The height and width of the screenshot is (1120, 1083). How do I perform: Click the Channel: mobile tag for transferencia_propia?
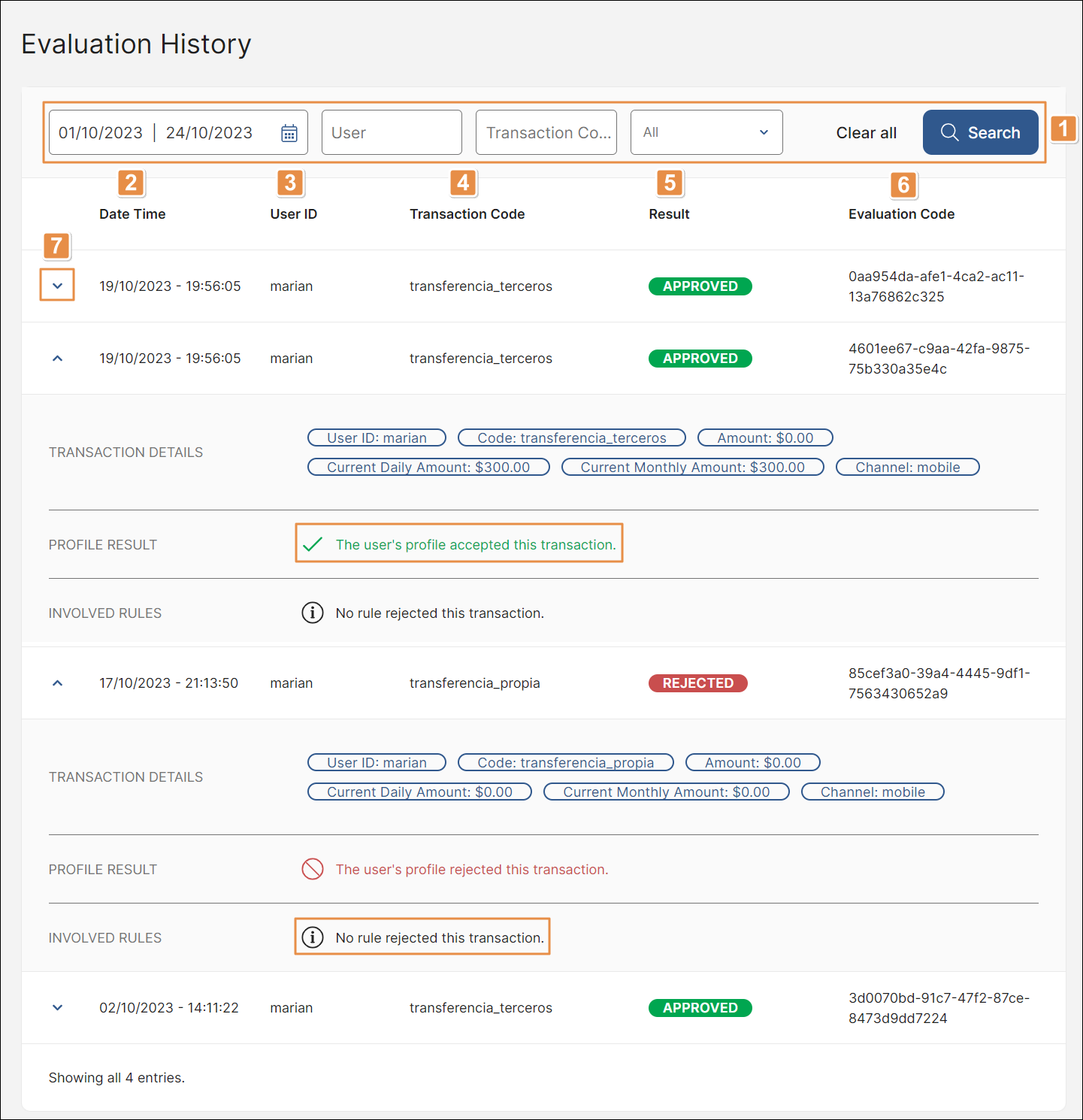[x=872, y=792]
